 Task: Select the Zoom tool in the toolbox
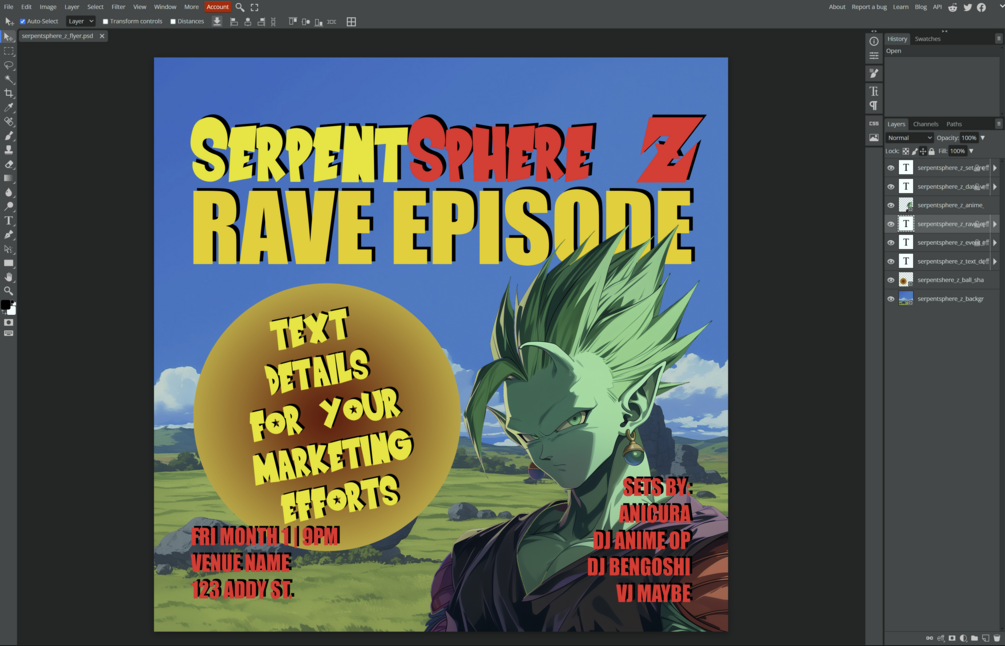[8, 291]
